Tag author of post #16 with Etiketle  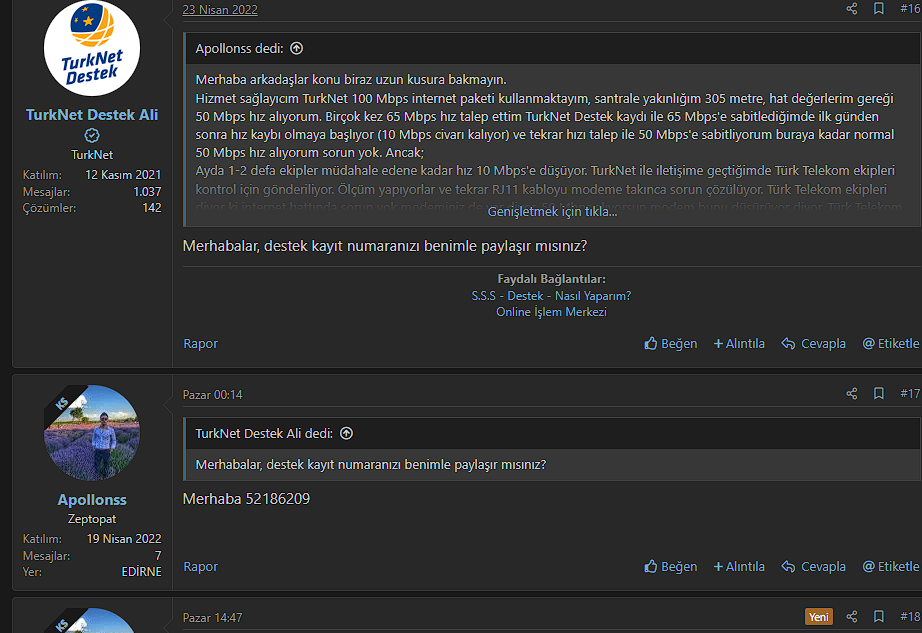coord(890,343)
